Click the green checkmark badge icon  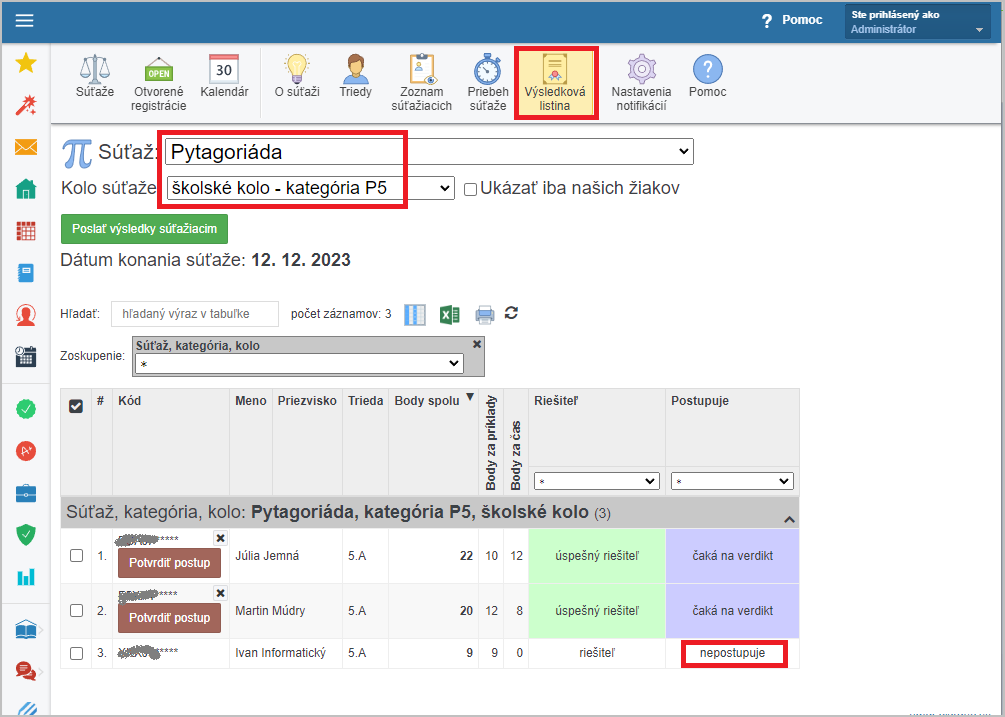26,409
